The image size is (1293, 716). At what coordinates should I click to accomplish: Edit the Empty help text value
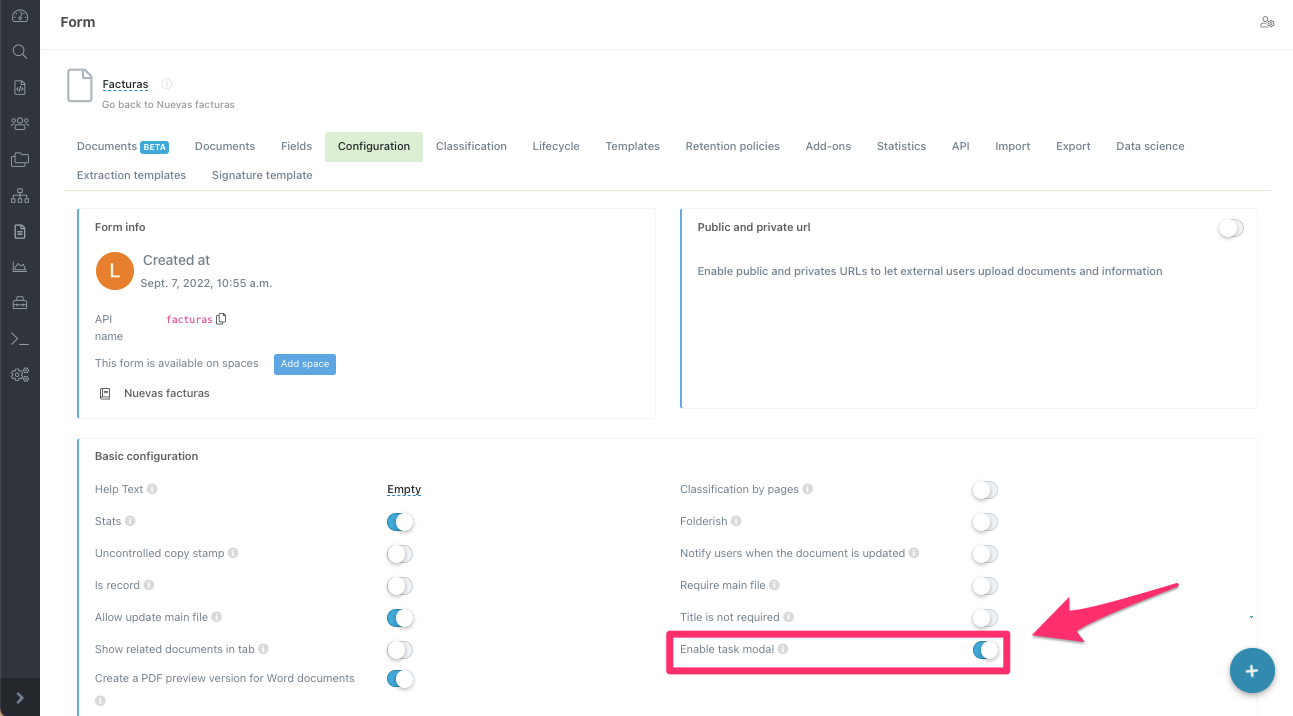pyautogui.click(x=404, y=489)
